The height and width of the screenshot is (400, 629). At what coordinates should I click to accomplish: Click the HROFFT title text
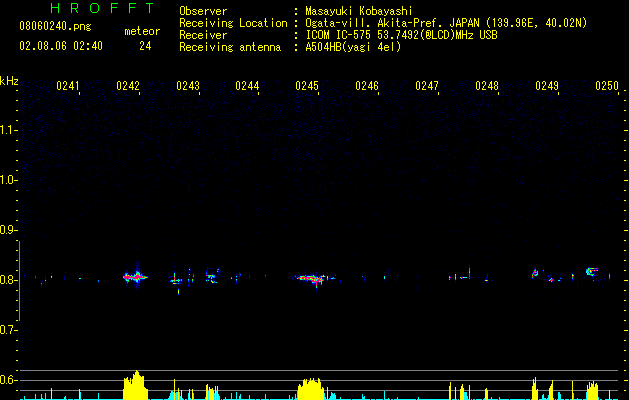[102, 8]
